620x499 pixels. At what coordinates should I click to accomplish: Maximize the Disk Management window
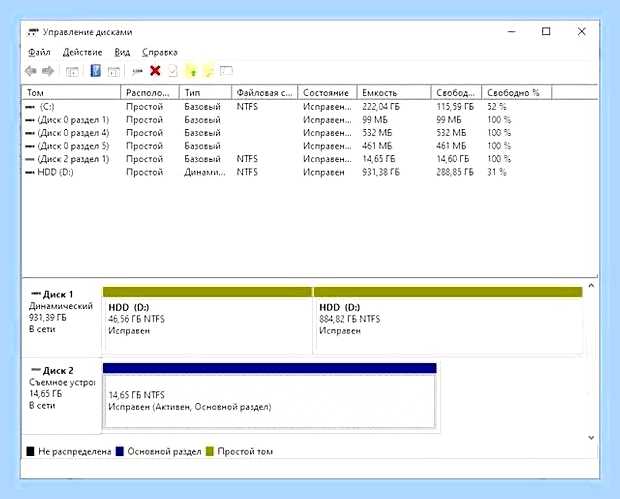[546, 31]
